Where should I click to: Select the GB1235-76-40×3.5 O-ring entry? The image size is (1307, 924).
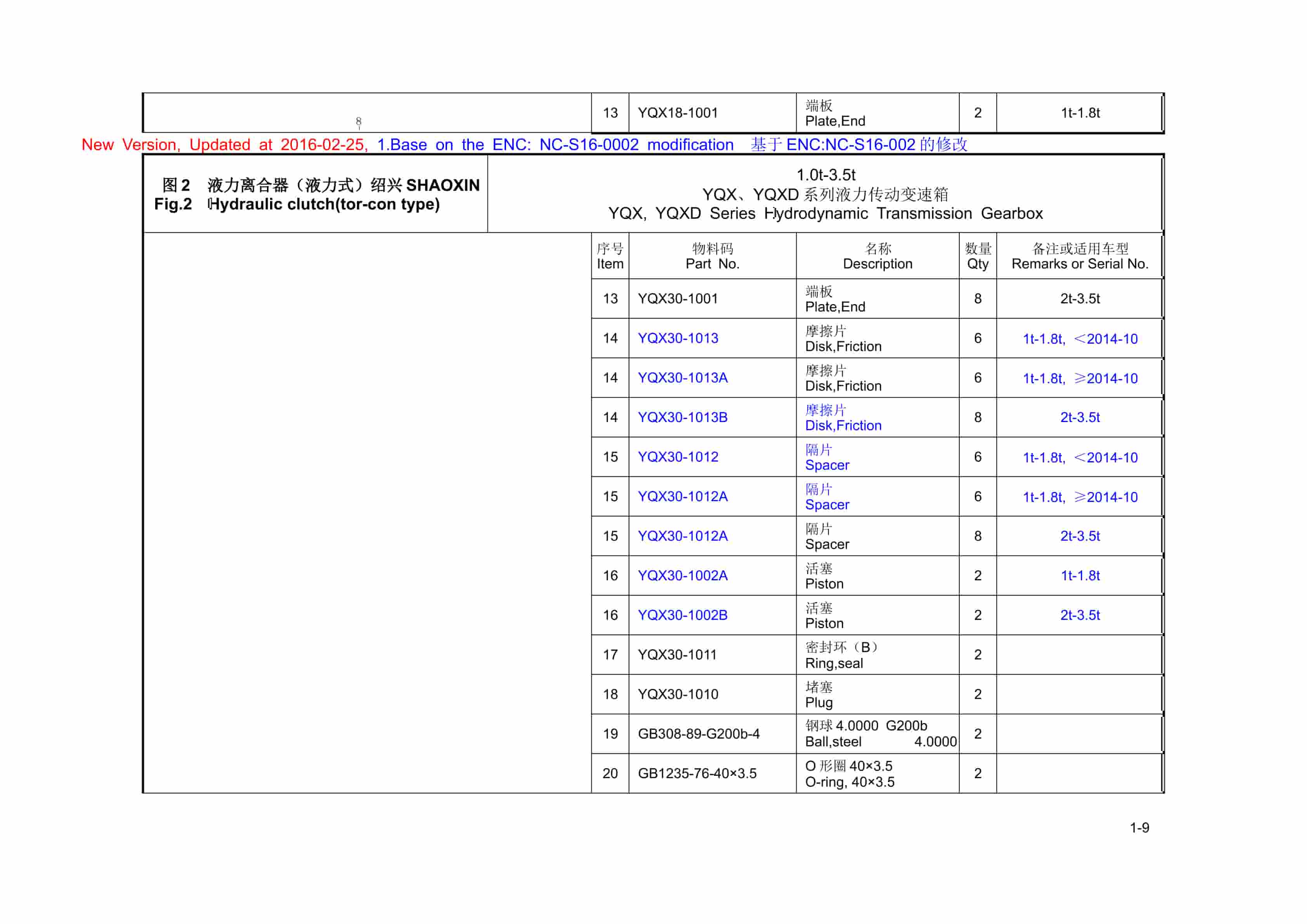click(x=700, y=774)
